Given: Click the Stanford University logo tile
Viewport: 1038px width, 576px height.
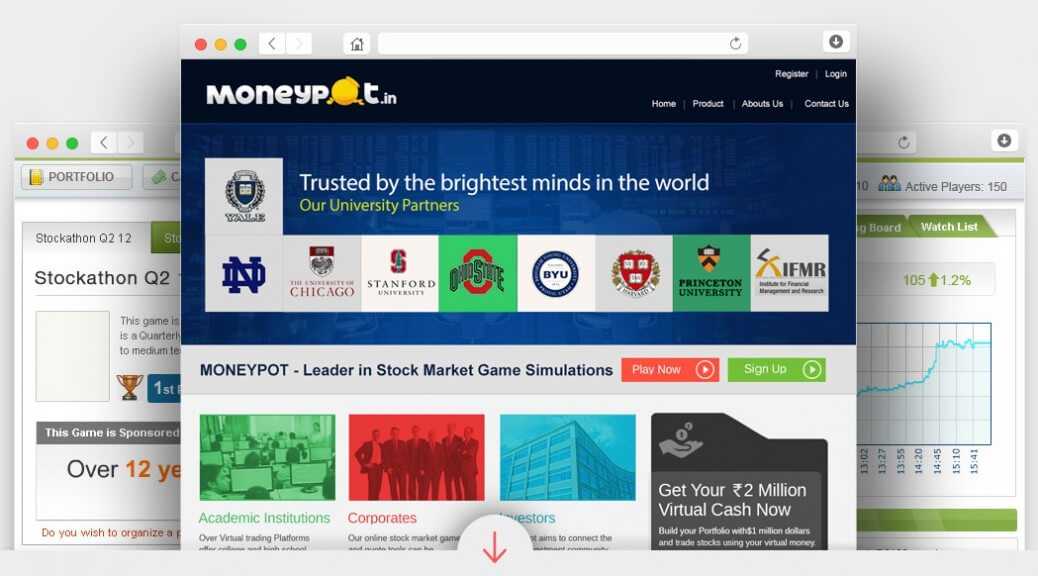Looking at the screenshot, I should (x=400, y=273).
